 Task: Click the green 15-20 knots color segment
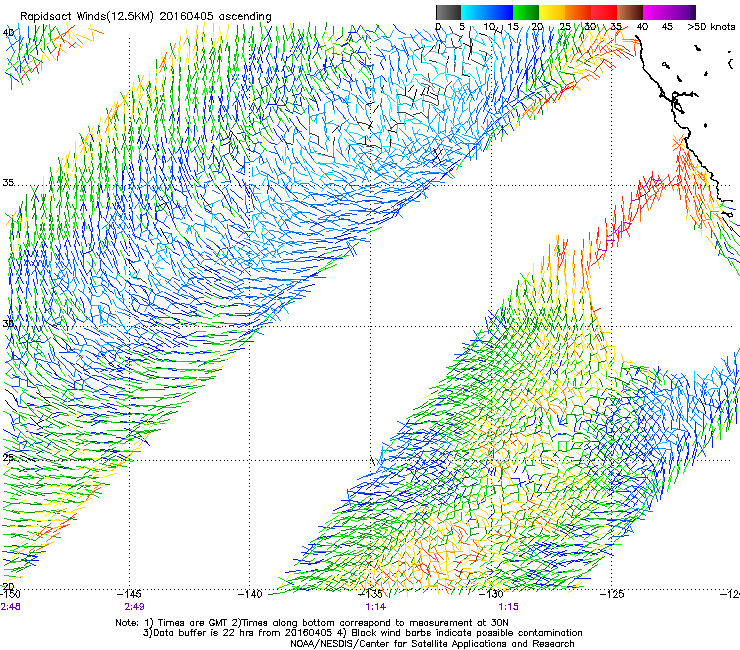526,12
